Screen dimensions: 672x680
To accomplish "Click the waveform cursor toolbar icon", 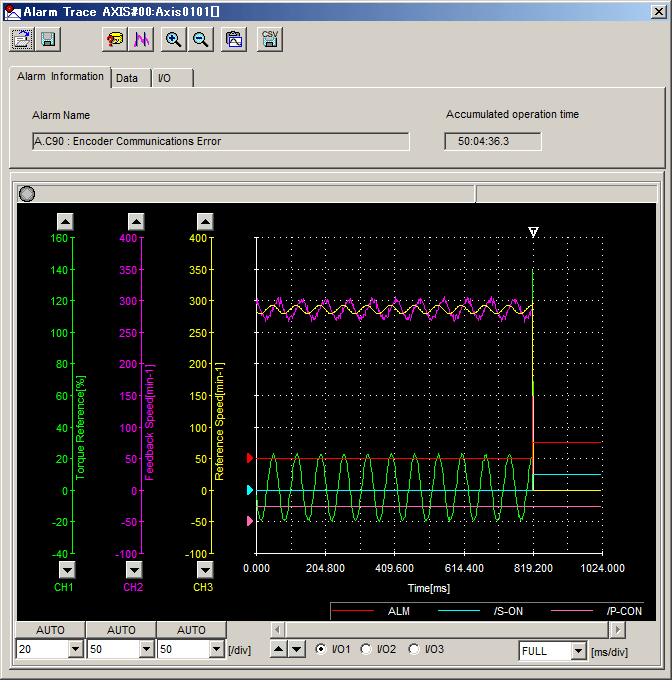I will (x=141, y=39).
